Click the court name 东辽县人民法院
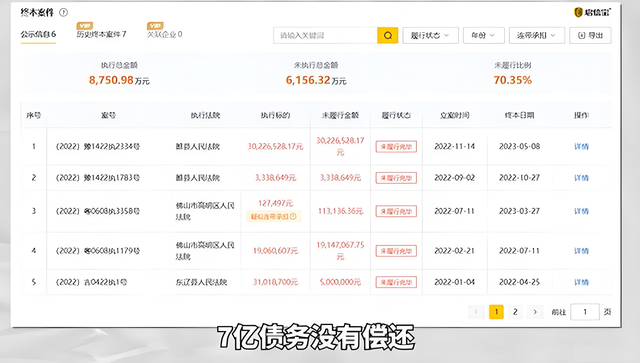 pyautogui.click(x=201, y=282)
